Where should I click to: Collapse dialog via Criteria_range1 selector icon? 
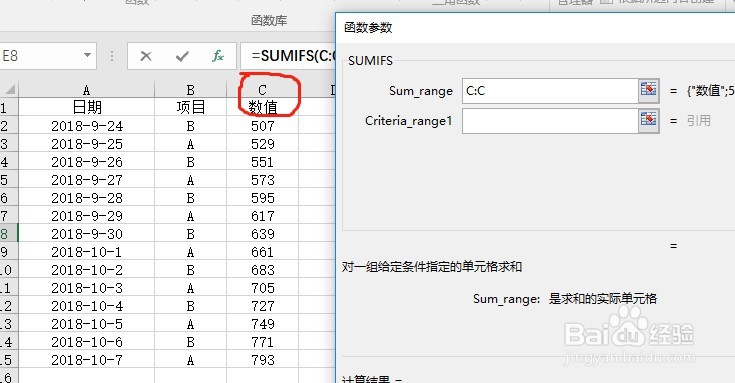[x=649, y=120]
